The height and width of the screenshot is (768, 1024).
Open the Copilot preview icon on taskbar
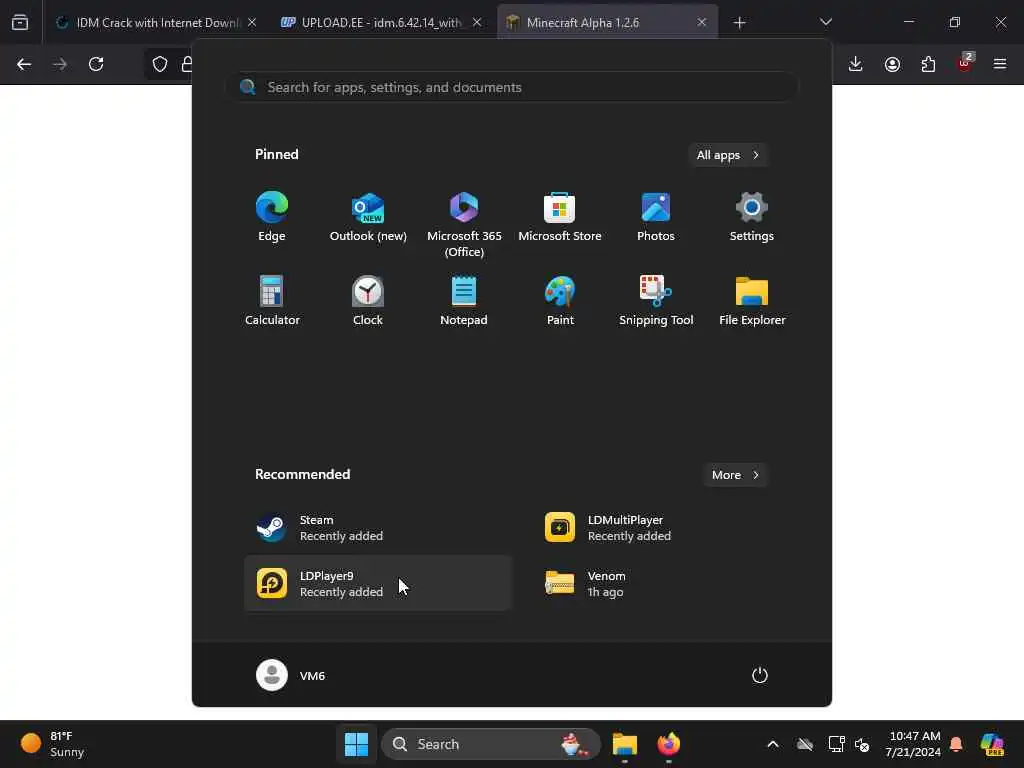992,744
